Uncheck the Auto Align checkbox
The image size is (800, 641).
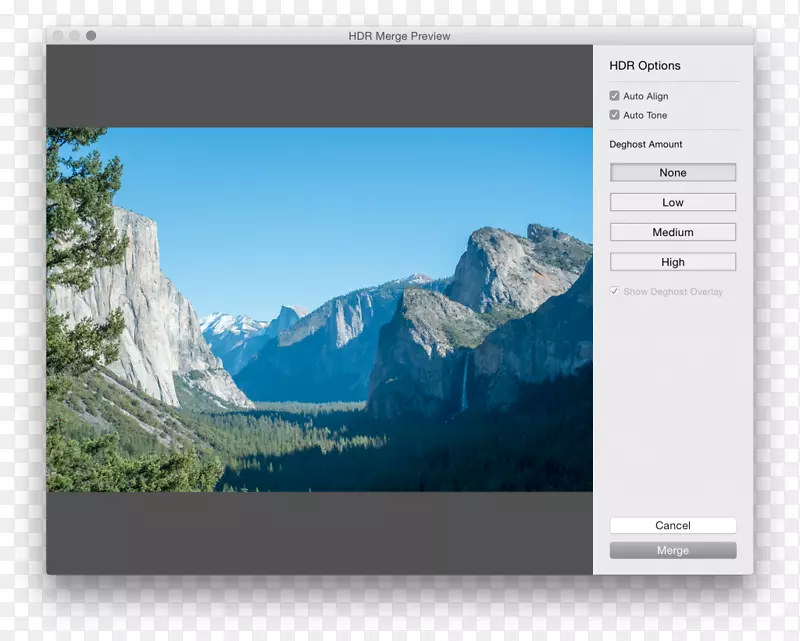click(614, 96)
